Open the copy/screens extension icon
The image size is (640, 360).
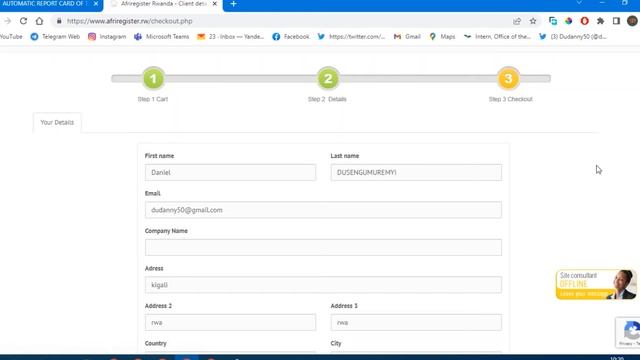[553, 21]
